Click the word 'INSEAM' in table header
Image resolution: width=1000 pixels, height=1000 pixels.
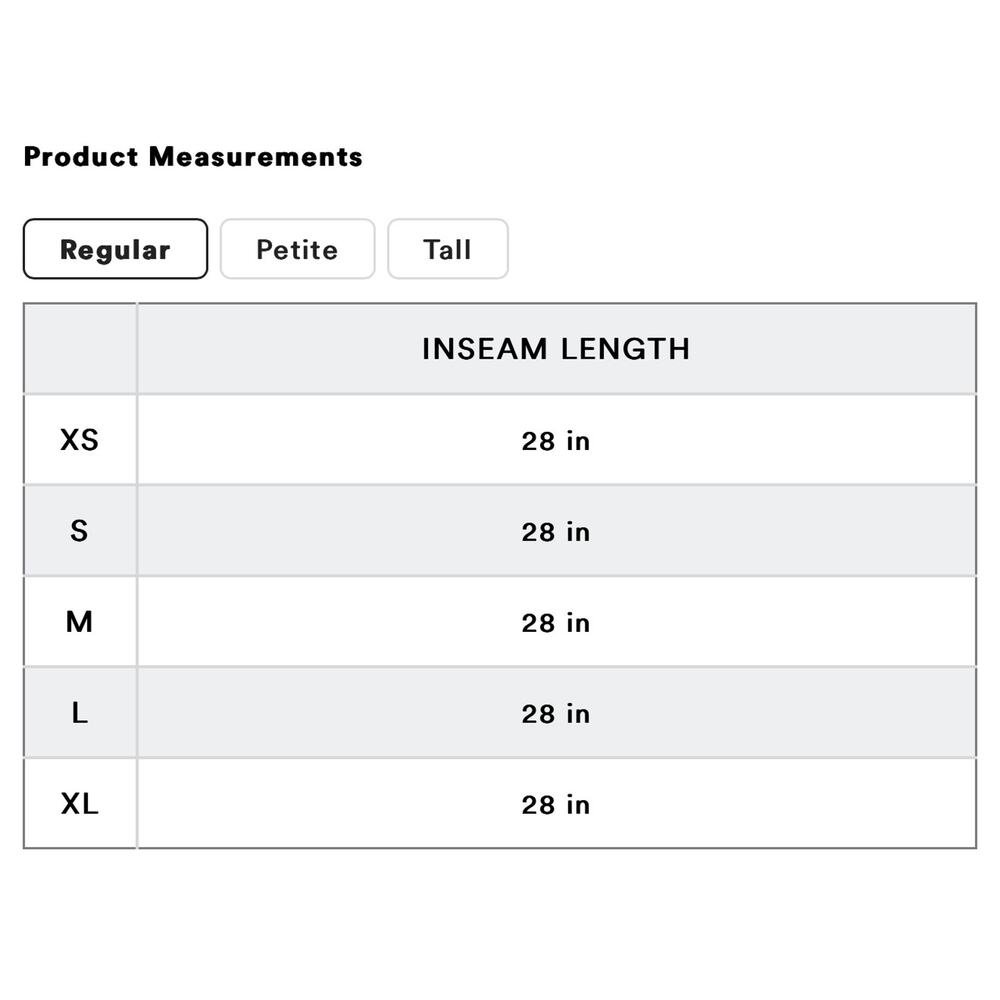click(x=485, y=349)
